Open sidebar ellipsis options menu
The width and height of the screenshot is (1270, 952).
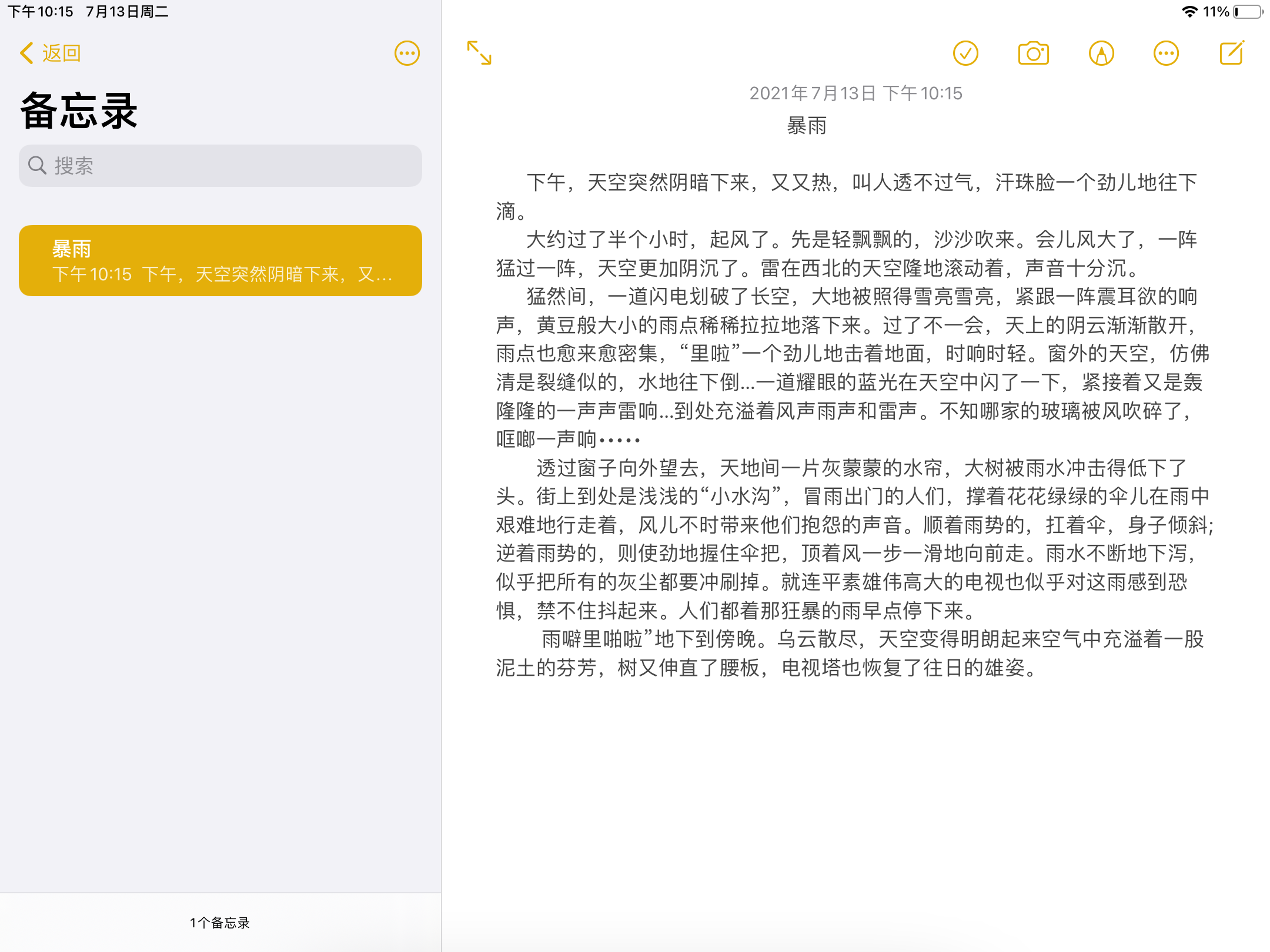[x=407, y=53]
